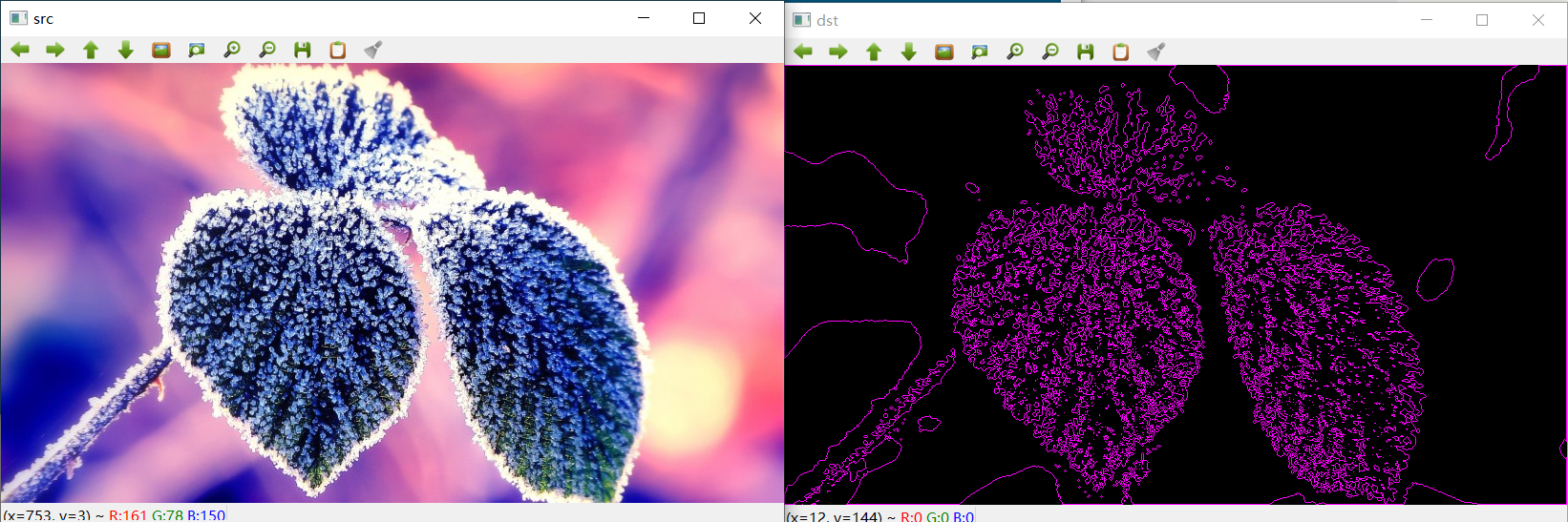Click the 'dst' window title text

pyautogui.click(x=828, y=21)
